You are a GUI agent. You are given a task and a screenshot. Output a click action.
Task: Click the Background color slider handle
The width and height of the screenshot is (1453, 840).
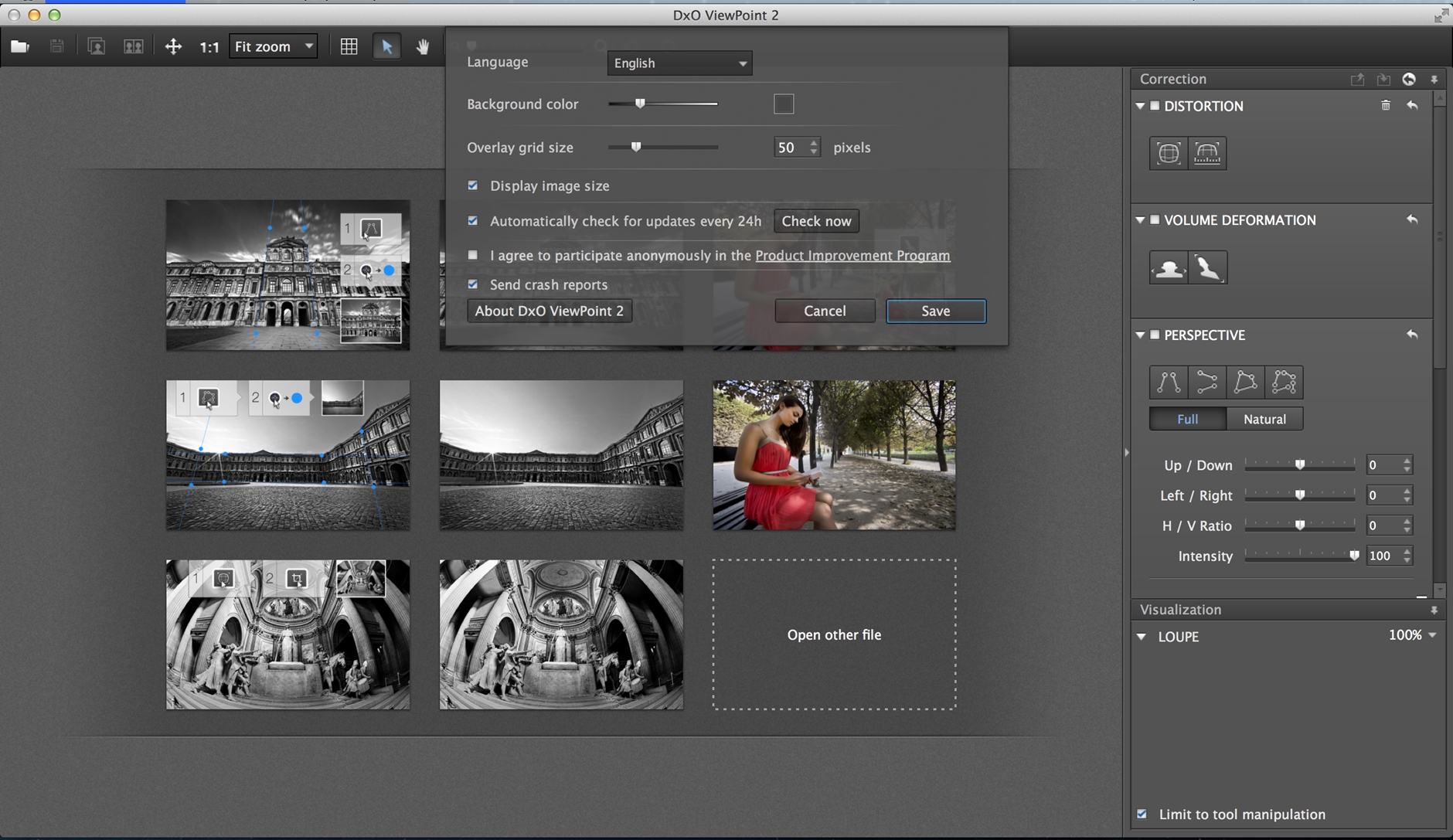click(640, 104)
